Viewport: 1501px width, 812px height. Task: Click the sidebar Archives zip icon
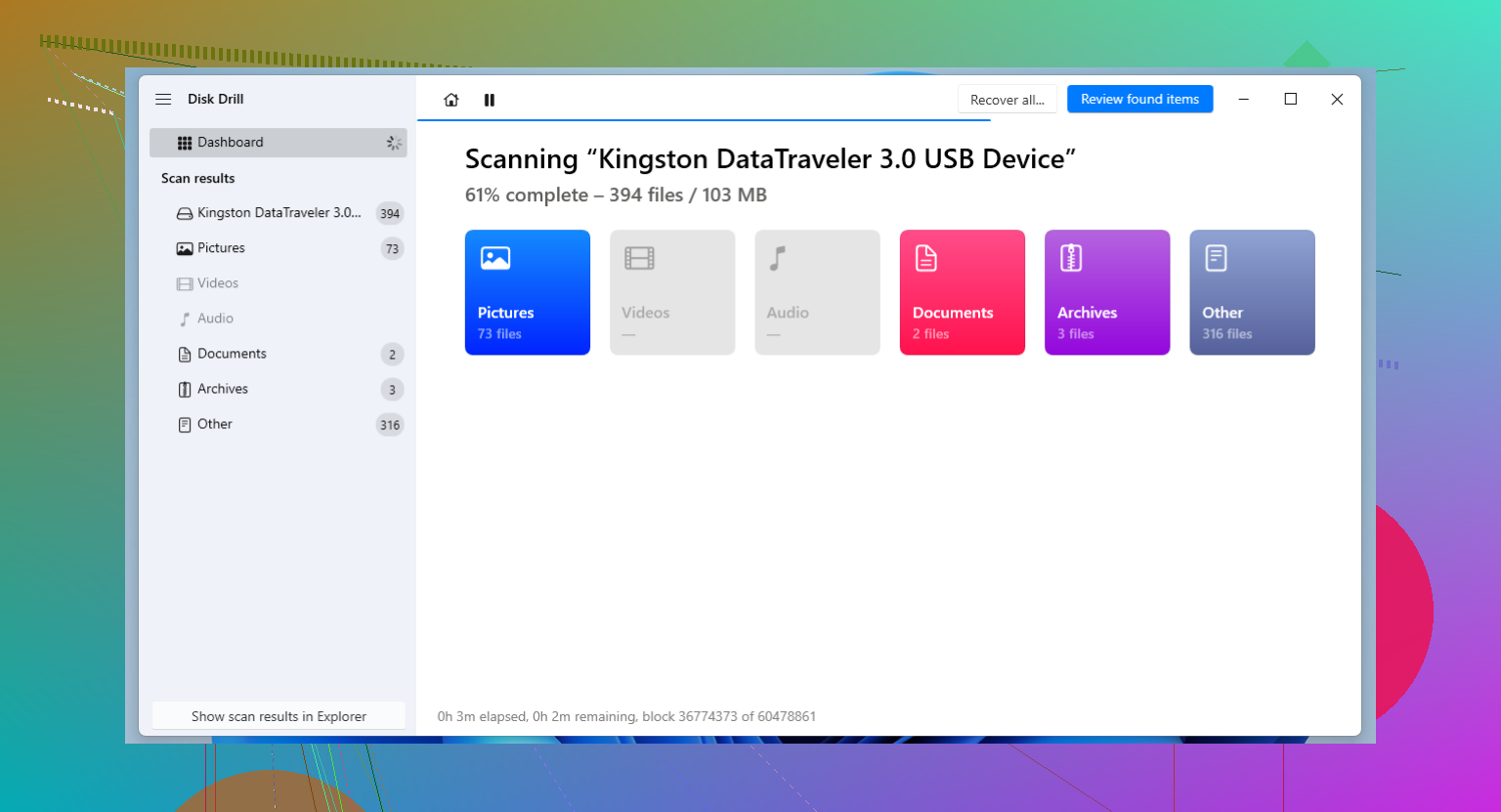pos(184,389)
